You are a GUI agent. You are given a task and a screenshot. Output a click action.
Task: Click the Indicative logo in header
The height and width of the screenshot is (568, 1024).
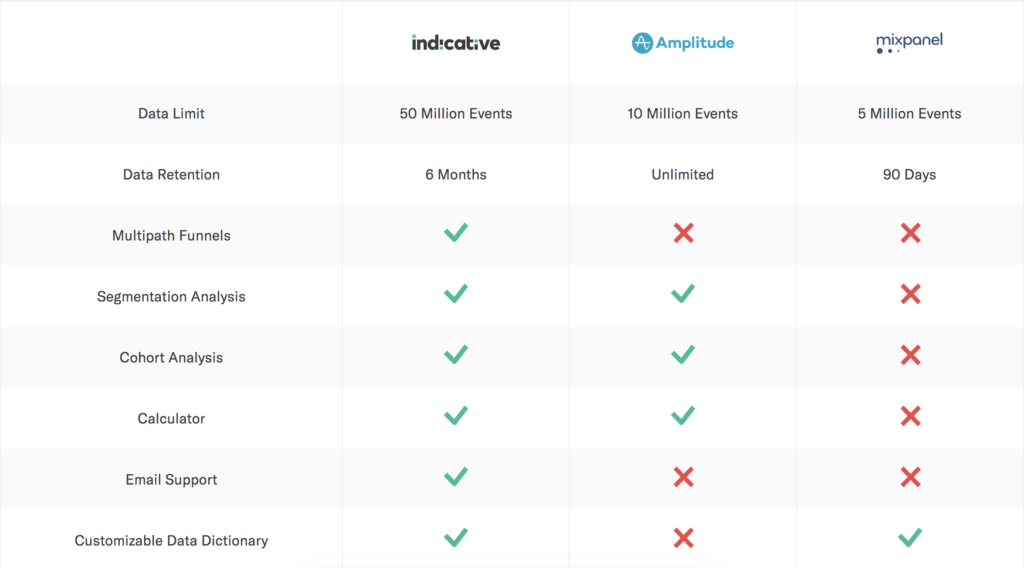point(456,43)
